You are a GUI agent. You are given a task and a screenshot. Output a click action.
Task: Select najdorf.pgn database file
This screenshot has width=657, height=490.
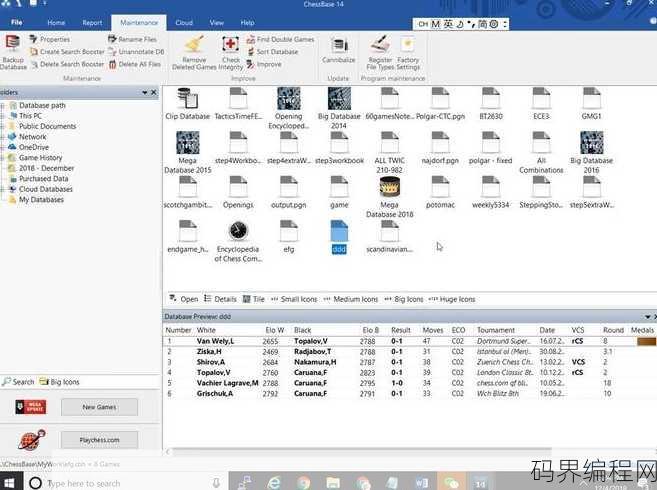[x=440, y=148]
